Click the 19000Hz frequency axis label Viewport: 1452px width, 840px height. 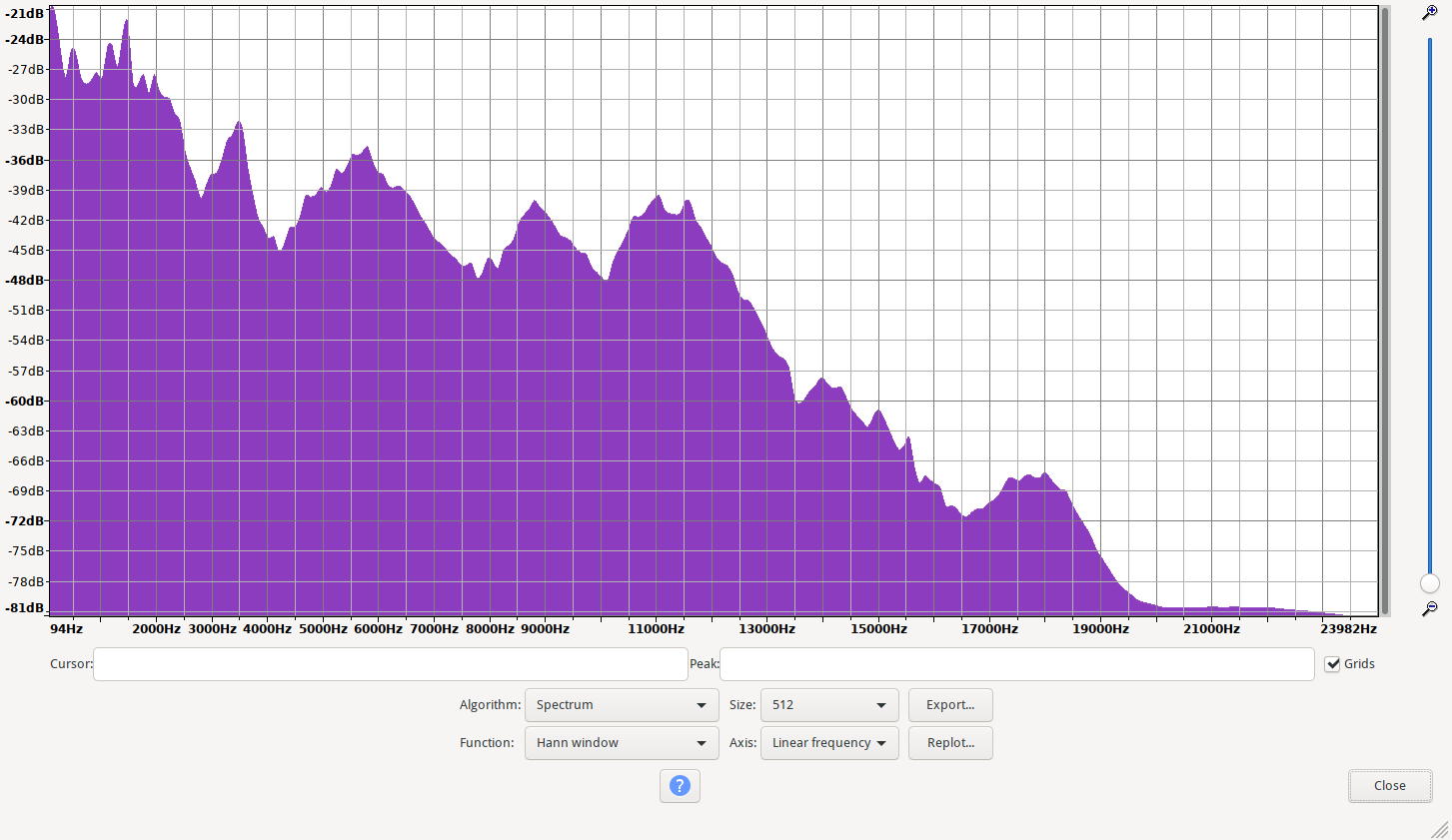point(1101,628)
